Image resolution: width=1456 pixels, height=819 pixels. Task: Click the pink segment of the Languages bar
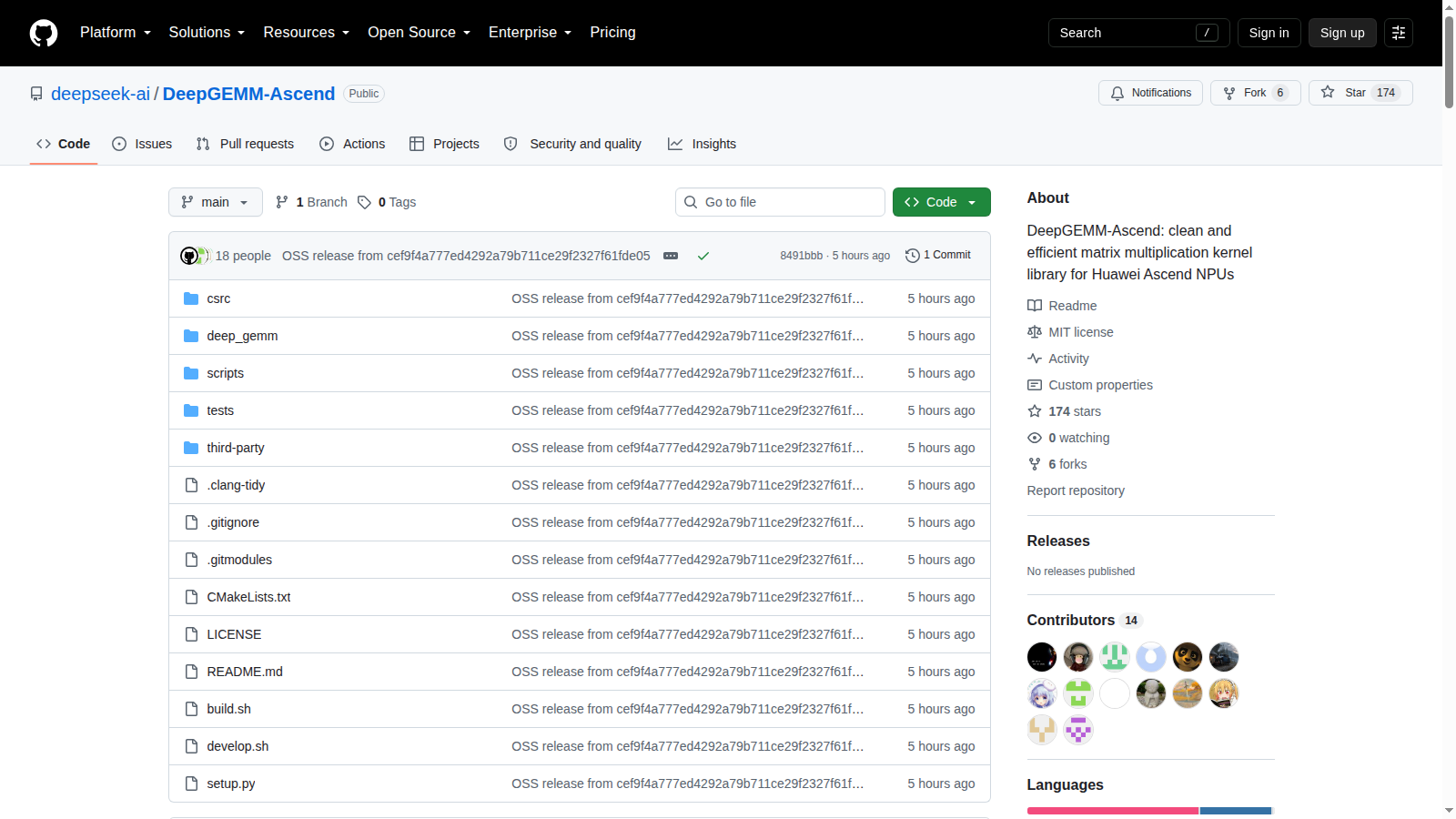point(1113,811)
